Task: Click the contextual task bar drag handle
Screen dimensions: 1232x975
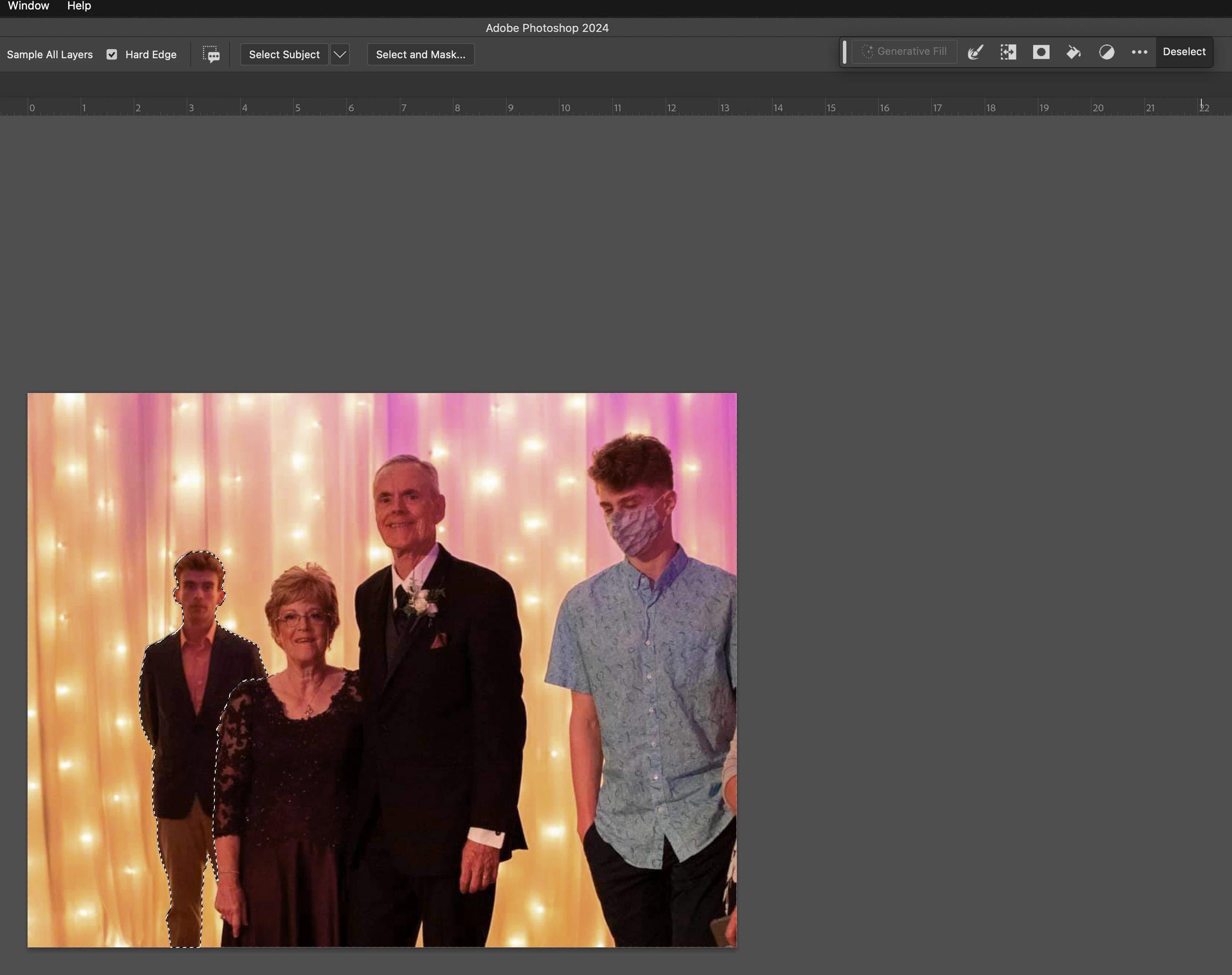Action: pos(845,52)
